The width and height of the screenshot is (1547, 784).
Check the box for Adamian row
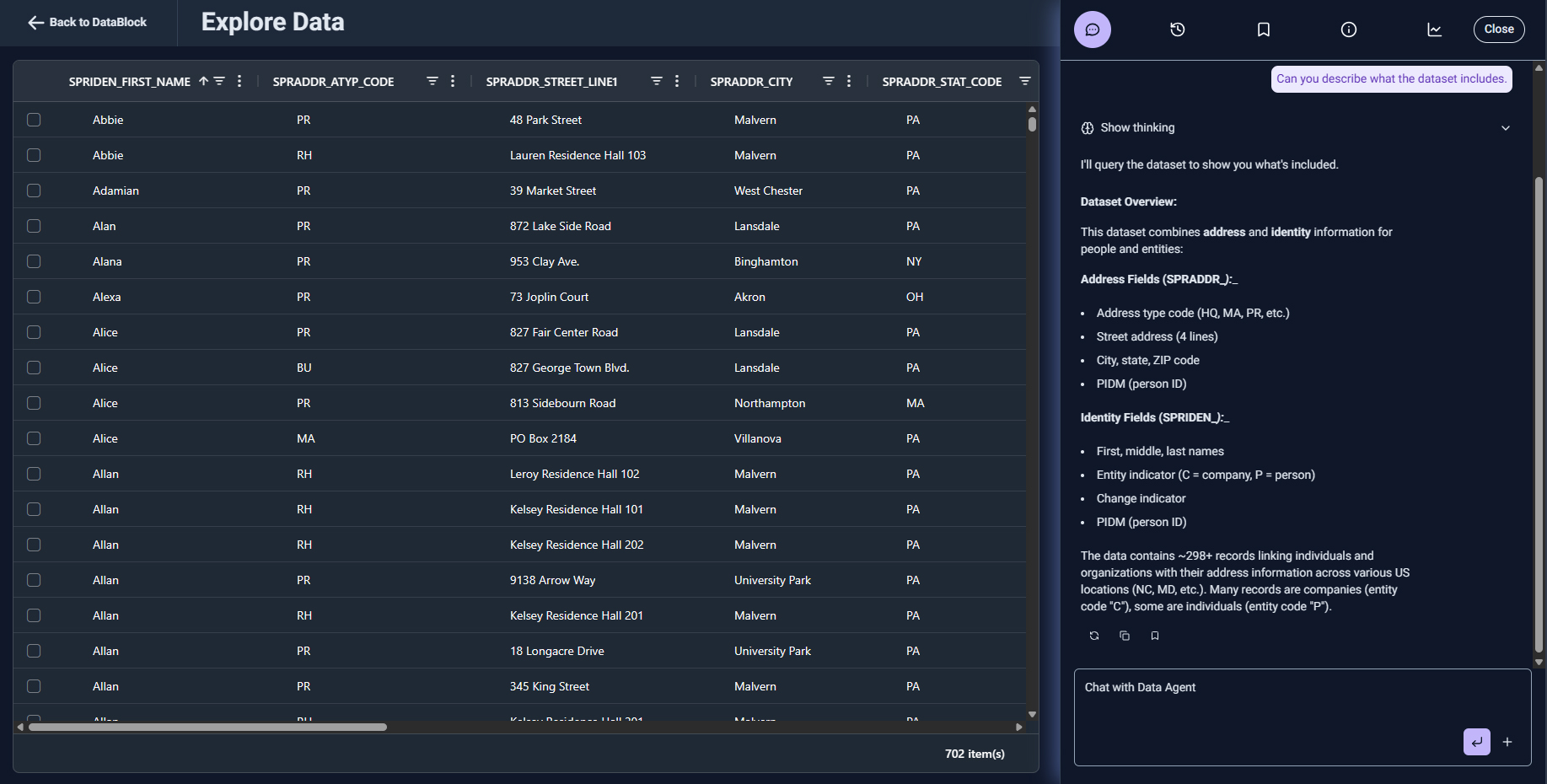tap(34, 191)
